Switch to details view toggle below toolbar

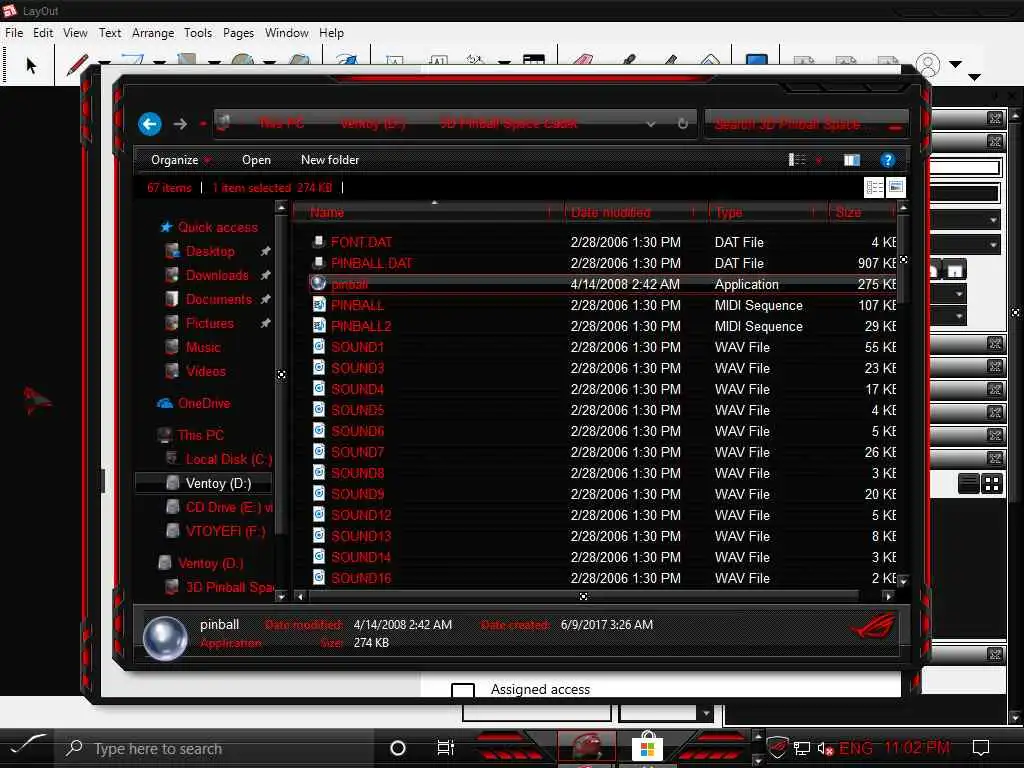[x=874, y=188]
